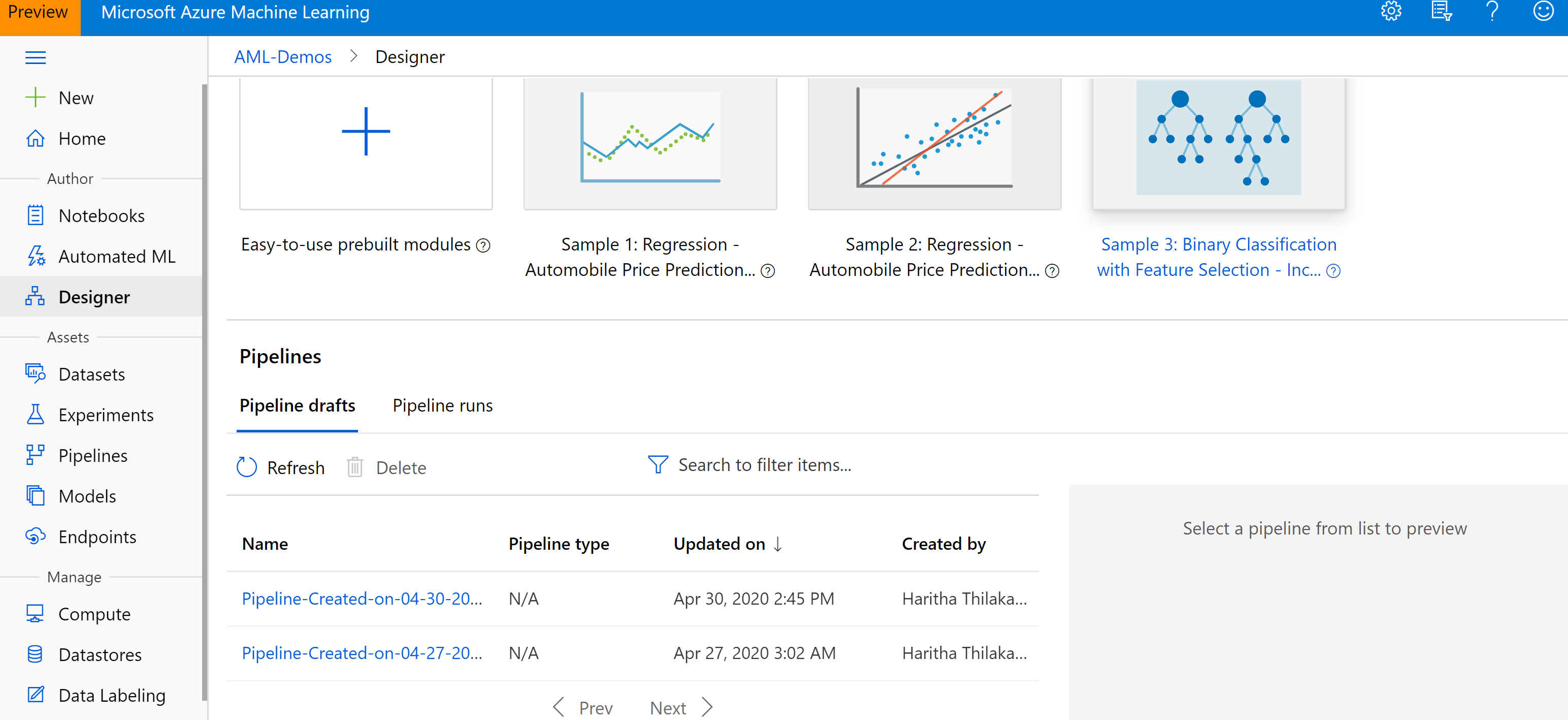The image size is (1568, 720).
Task: Open the settings gear in the top bar
Action: [x=1391, y=11]
